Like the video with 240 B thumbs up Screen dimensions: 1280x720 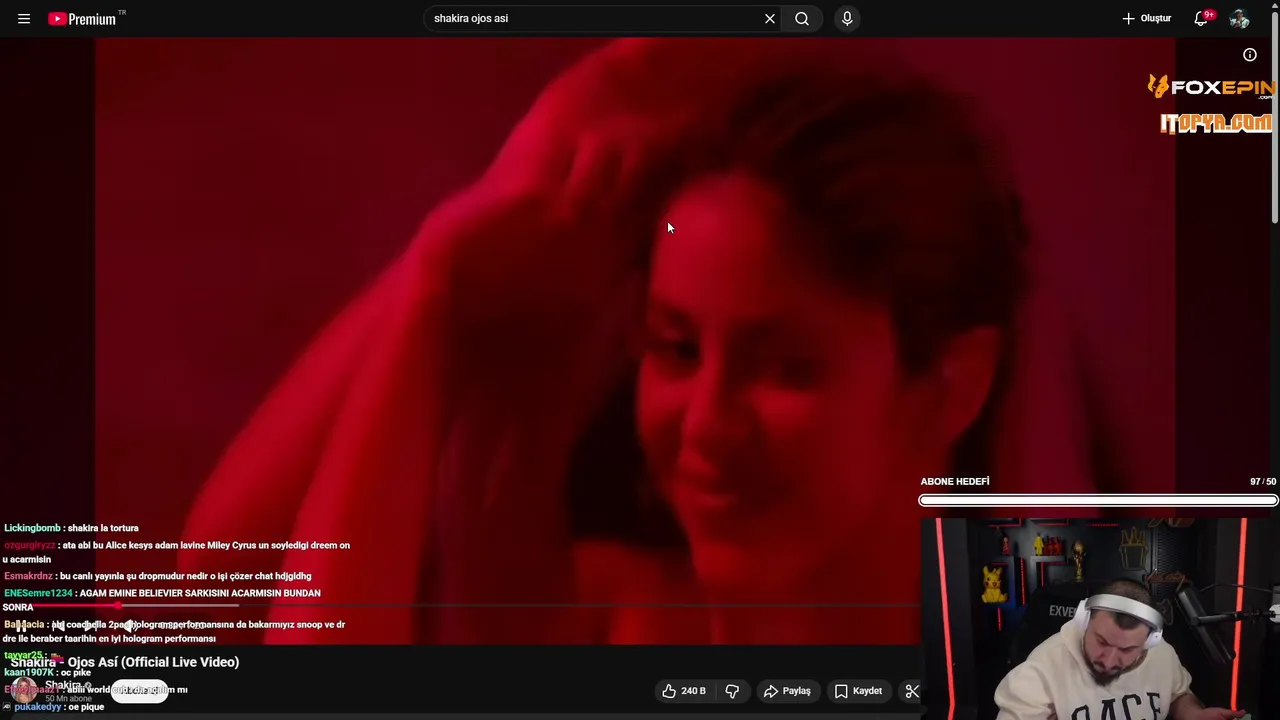click(684, 691)
